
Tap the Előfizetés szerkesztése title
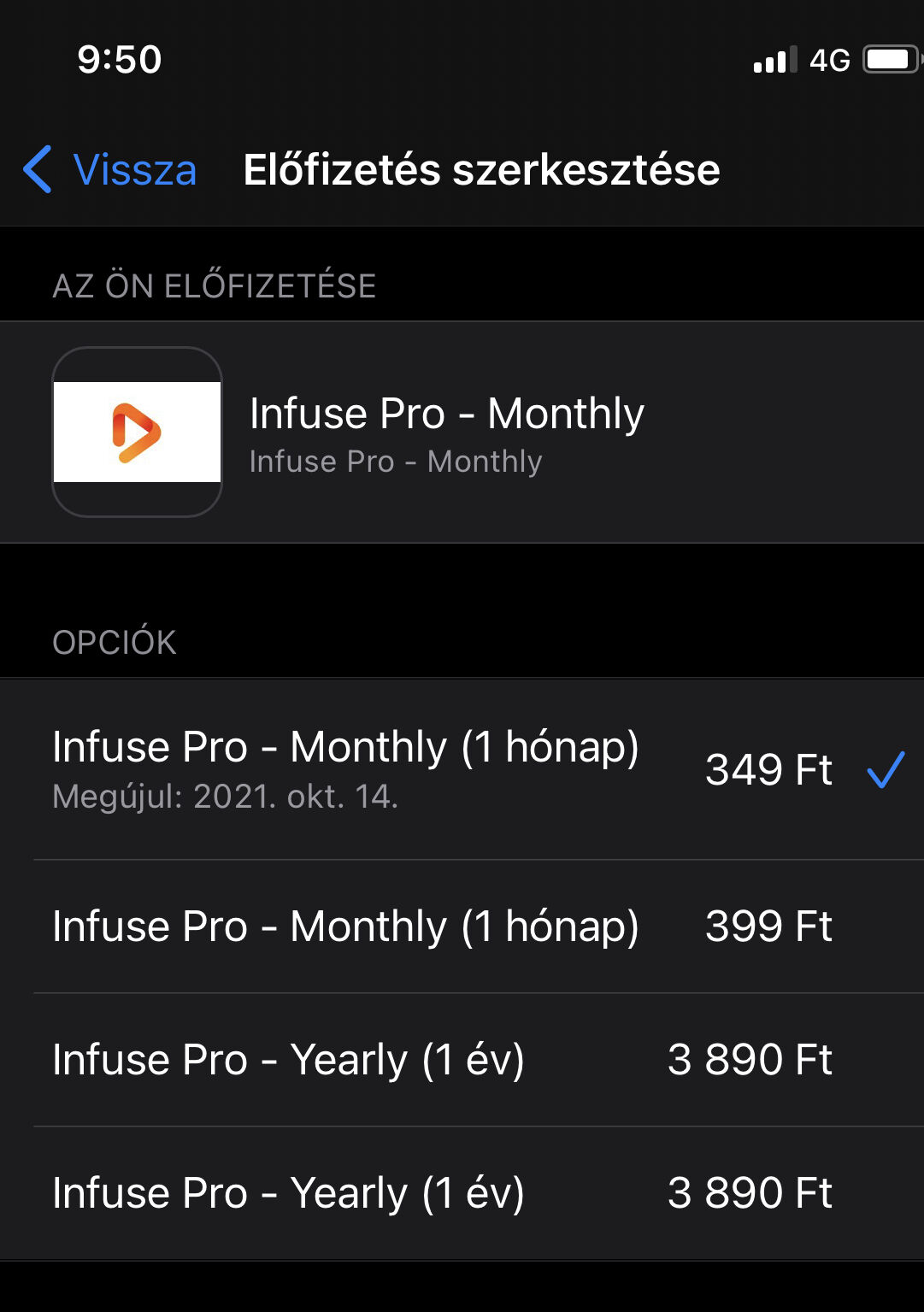[x=481, y=169]
